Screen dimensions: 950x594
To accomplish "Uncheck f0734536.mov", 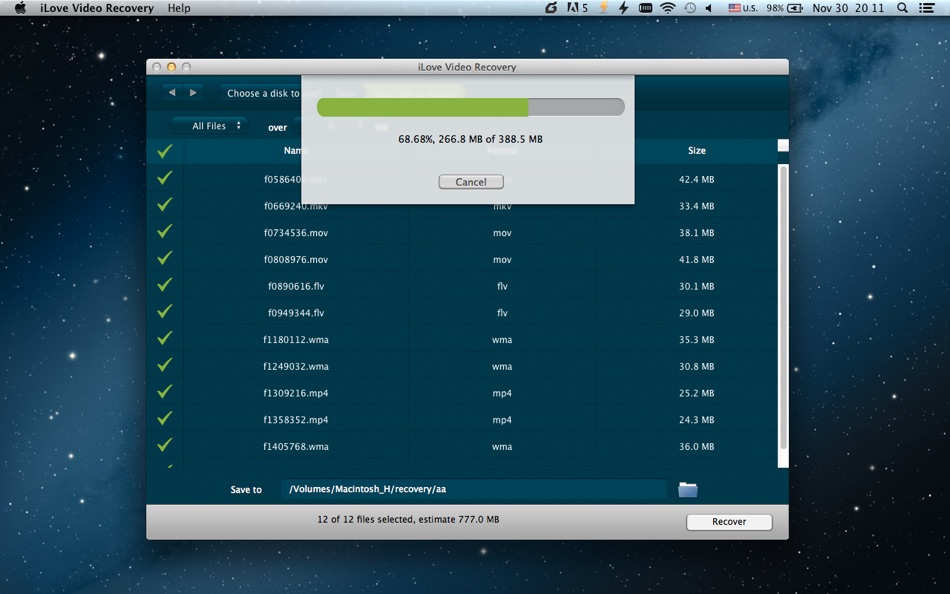I will 165,232.
